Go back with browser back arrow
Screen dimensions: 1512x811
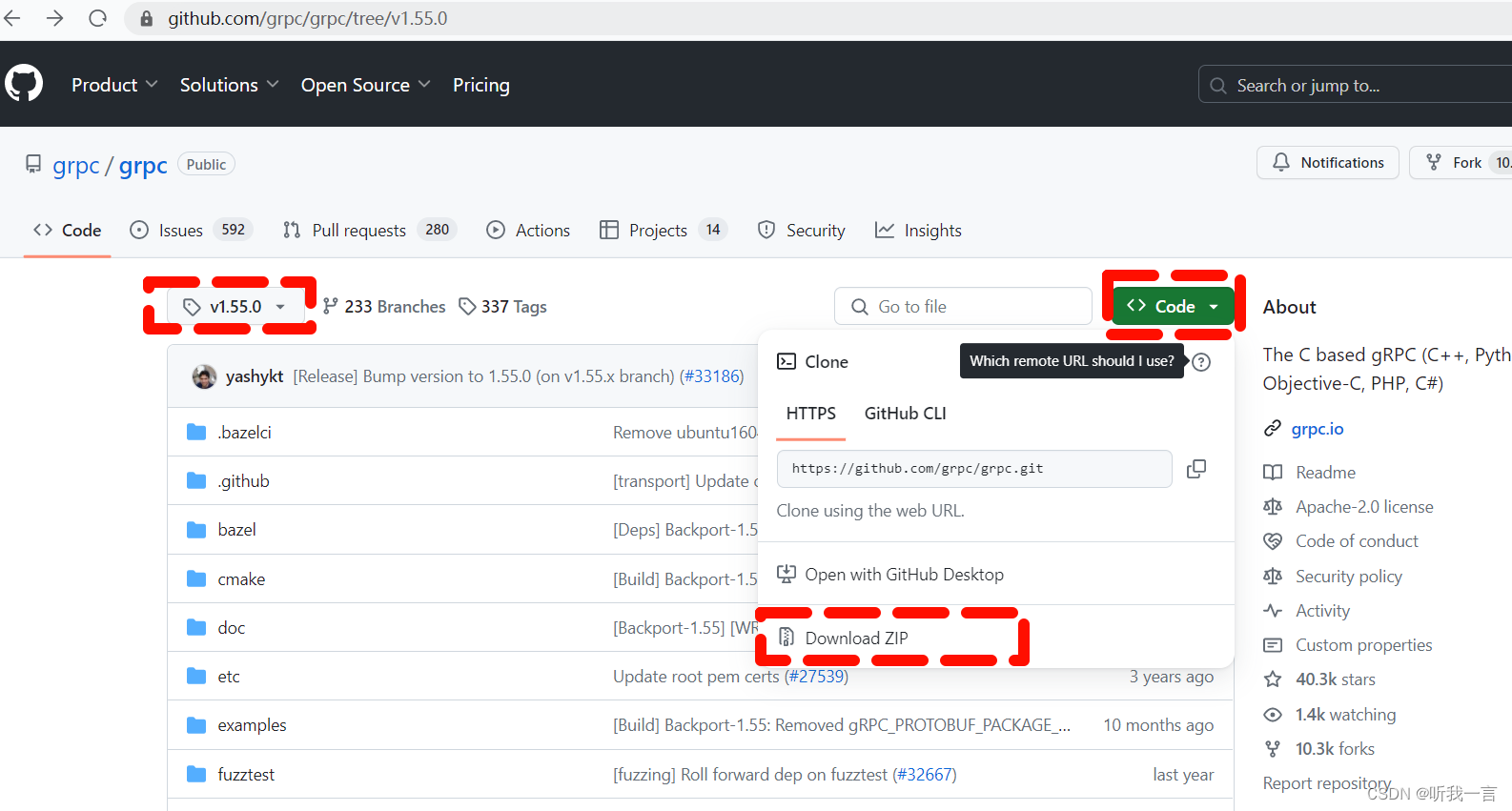(x=12, y=18)
